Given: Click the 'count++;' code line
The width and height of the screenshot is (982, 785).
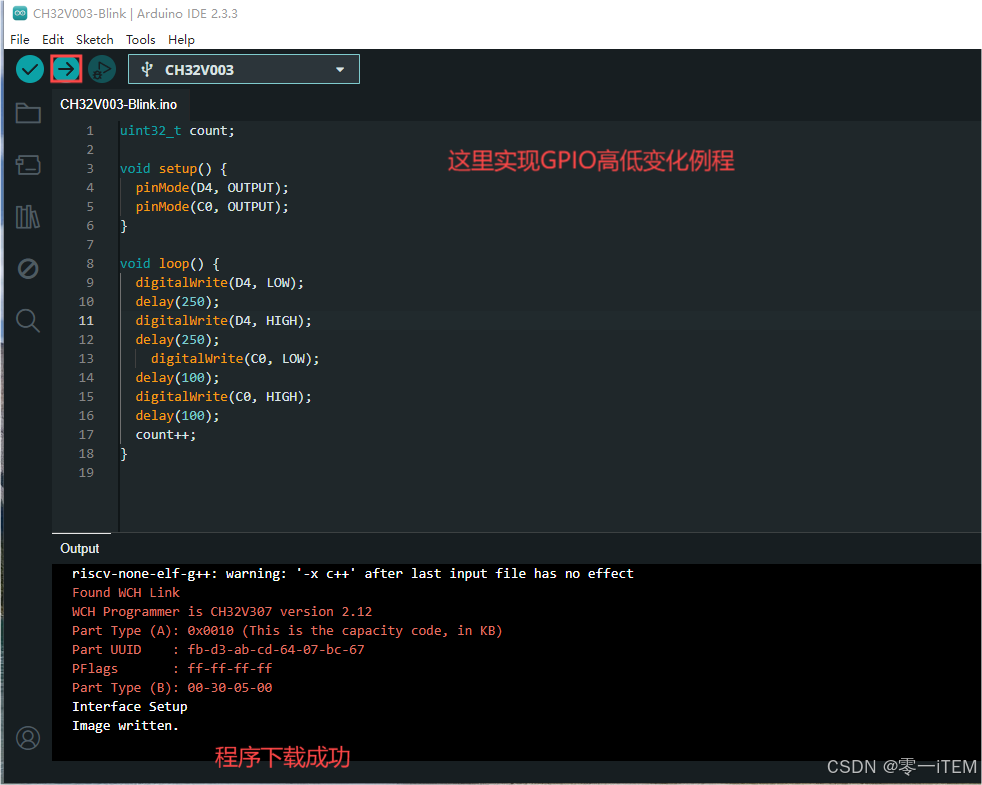Looking at the screenshot, I should [166, 435].
